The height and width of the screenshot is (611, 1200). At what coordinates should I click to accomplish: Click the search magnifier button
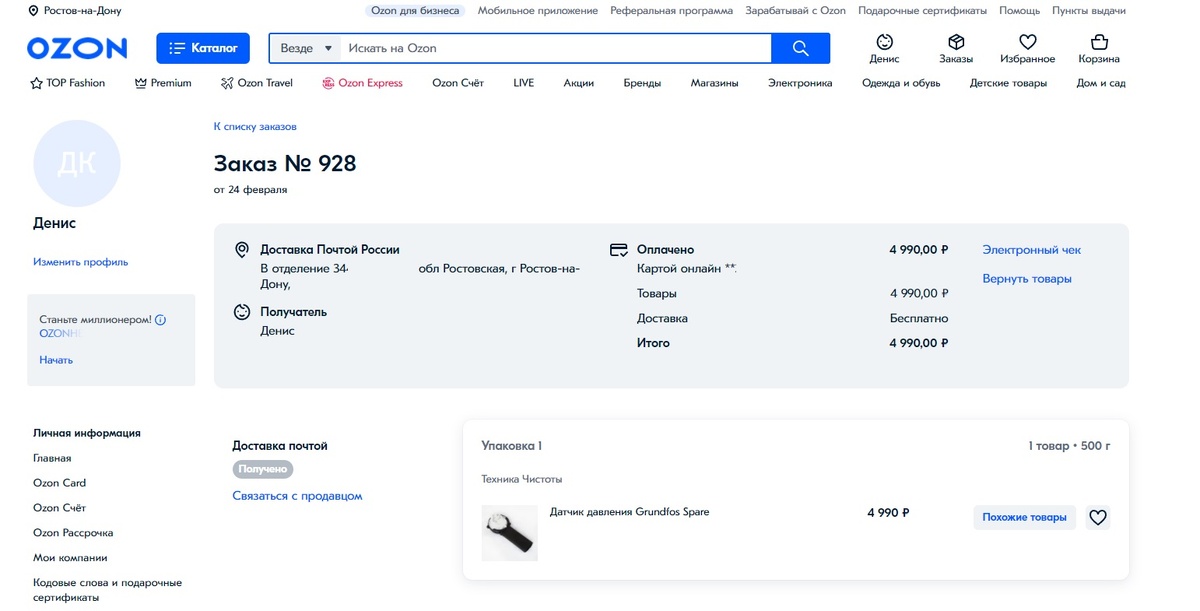pos(800,48)
